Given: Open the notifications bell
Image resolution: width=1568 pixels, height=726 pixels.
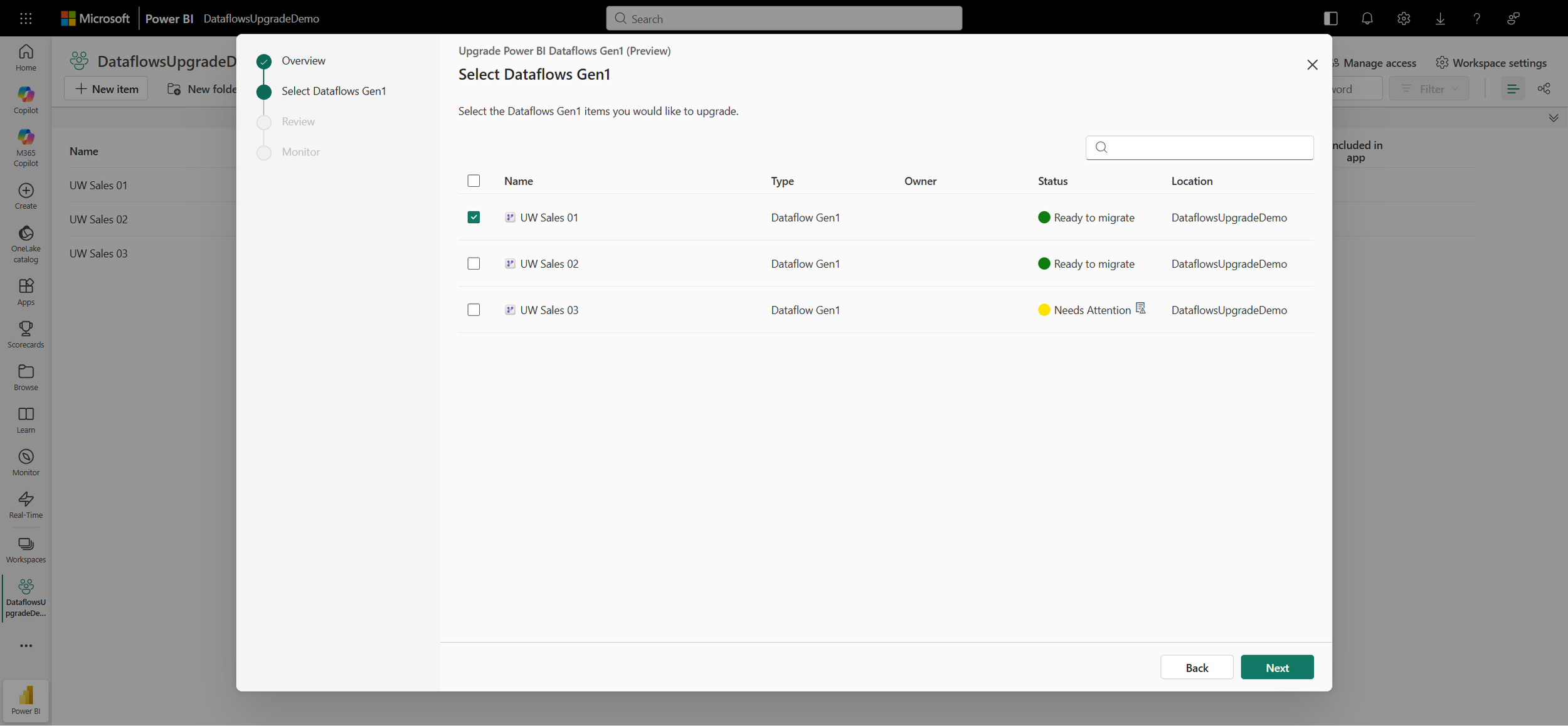Looking at the screenshot, I should (x=1367, y=19).
